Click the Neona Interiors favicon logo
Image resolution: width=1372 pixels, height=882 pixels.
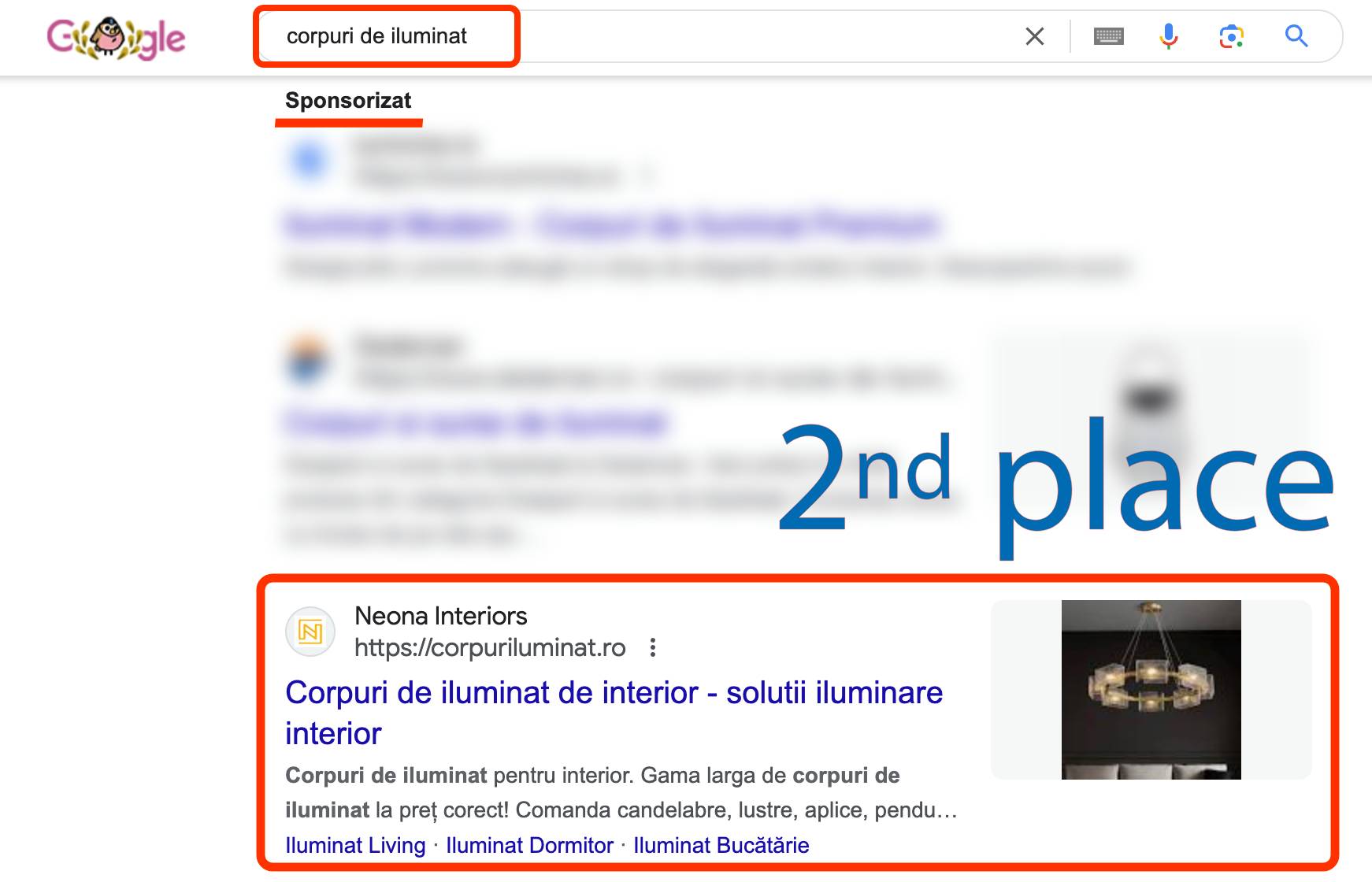click(x=310, y=632)
